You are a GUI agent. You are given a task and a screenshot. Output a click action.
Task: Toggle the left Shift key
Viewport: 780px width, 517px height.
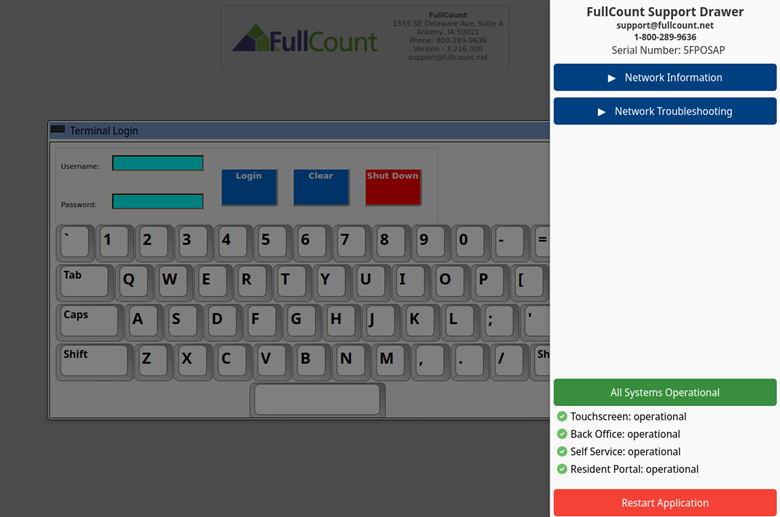pos(95,362)
